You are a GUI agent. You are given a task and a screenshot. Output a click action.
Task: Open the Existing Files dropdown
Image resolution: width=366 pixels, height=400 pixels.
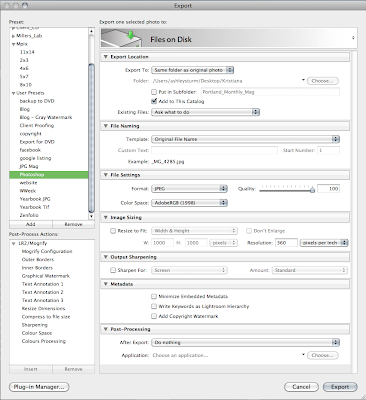[x=205, y=112]
